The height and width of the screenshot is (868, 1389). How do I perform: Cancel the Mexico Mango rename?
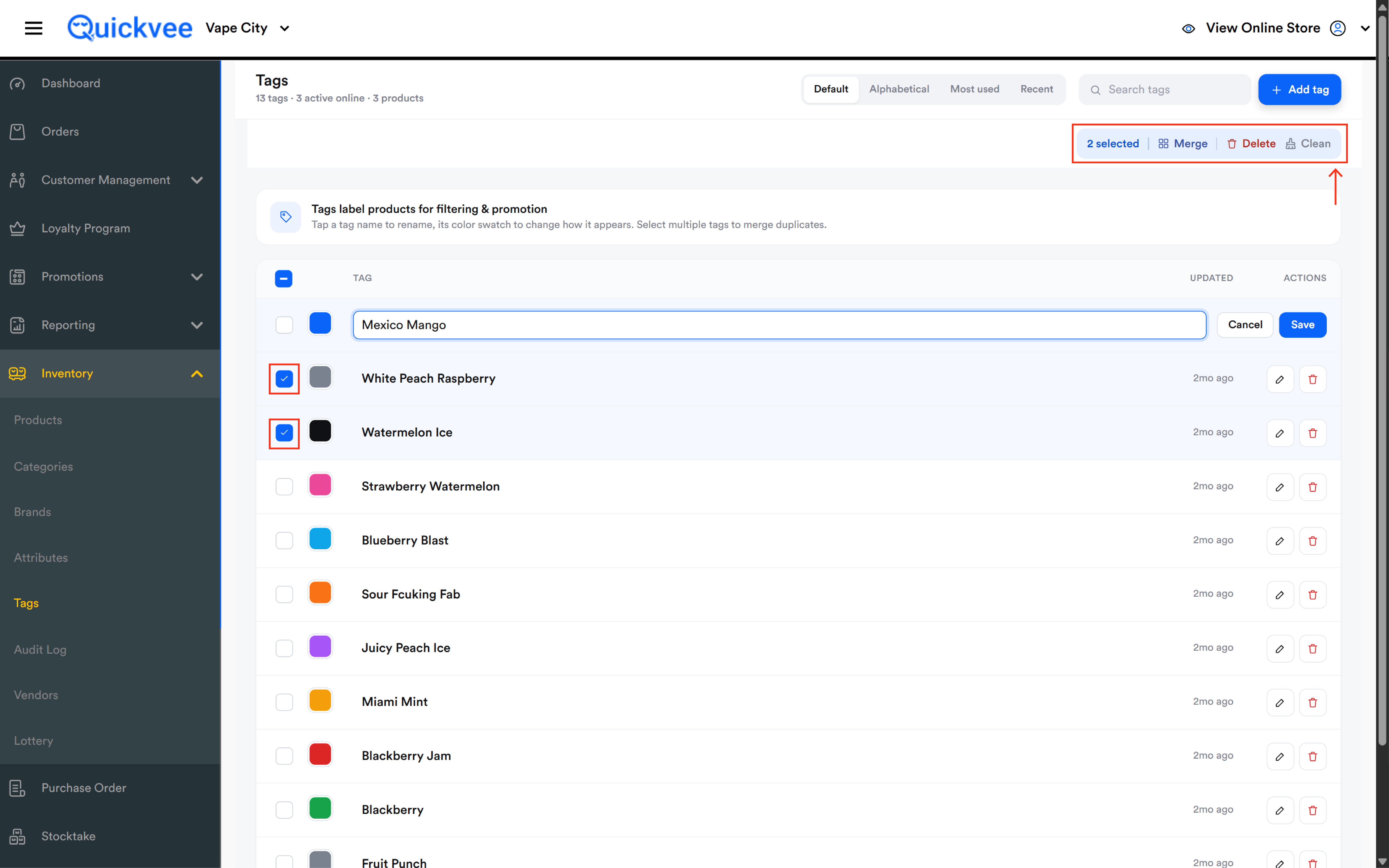click(x=1245, y=325)
